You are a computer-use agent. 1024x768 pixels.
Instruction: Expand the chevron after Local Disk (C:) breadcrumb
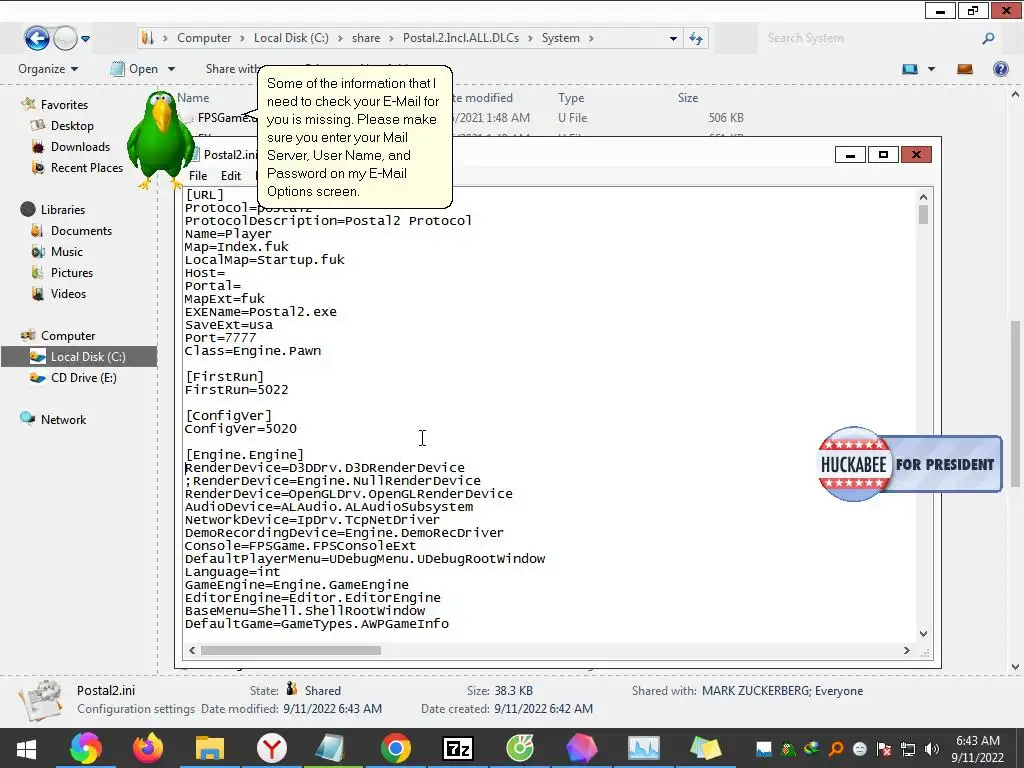[x=340, y=39]
